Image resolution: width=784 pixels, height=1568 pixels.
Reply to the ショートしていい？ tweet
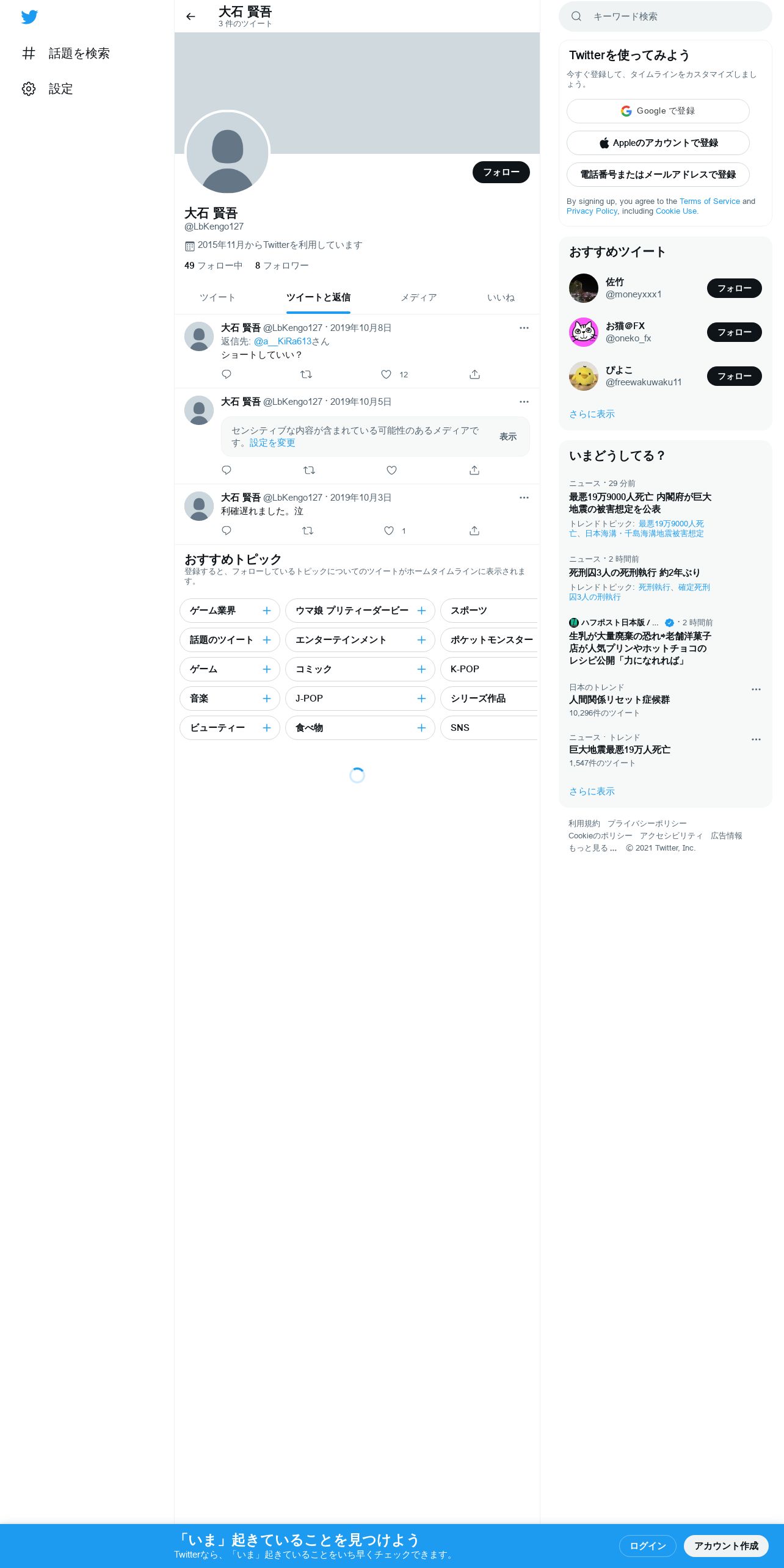[227, 374]
